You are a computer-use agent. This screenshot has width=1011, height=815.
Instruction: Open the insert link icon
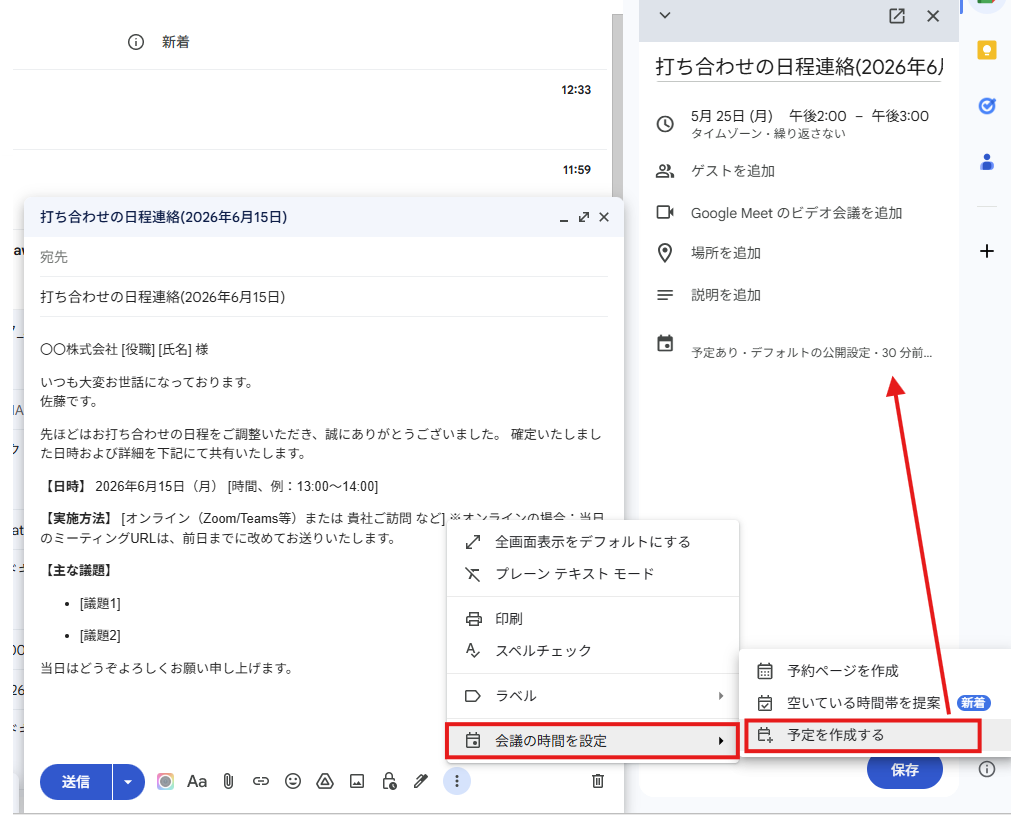point(260,781)
